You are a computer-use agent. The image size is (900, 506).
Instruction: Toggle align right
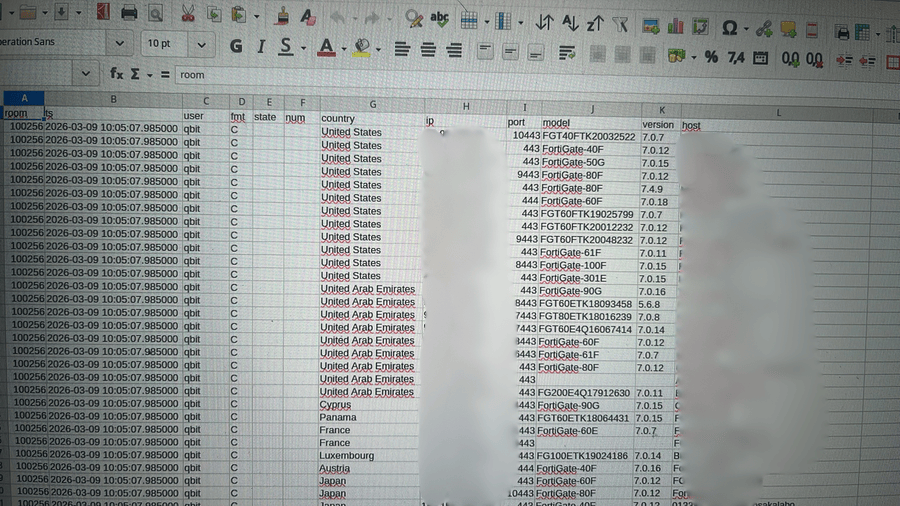[454, 50]
